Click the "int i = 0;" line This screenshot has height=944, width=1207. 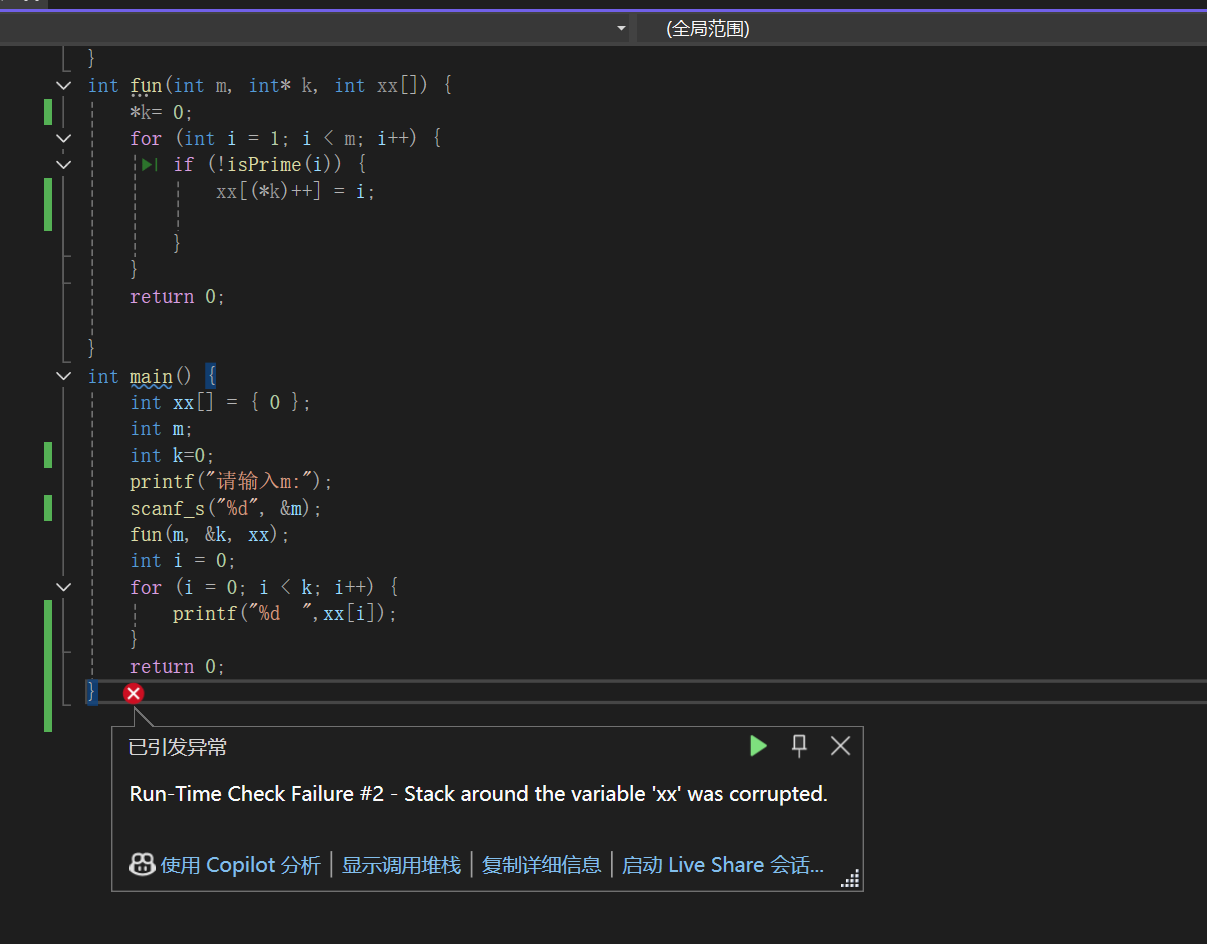[183, 560]
